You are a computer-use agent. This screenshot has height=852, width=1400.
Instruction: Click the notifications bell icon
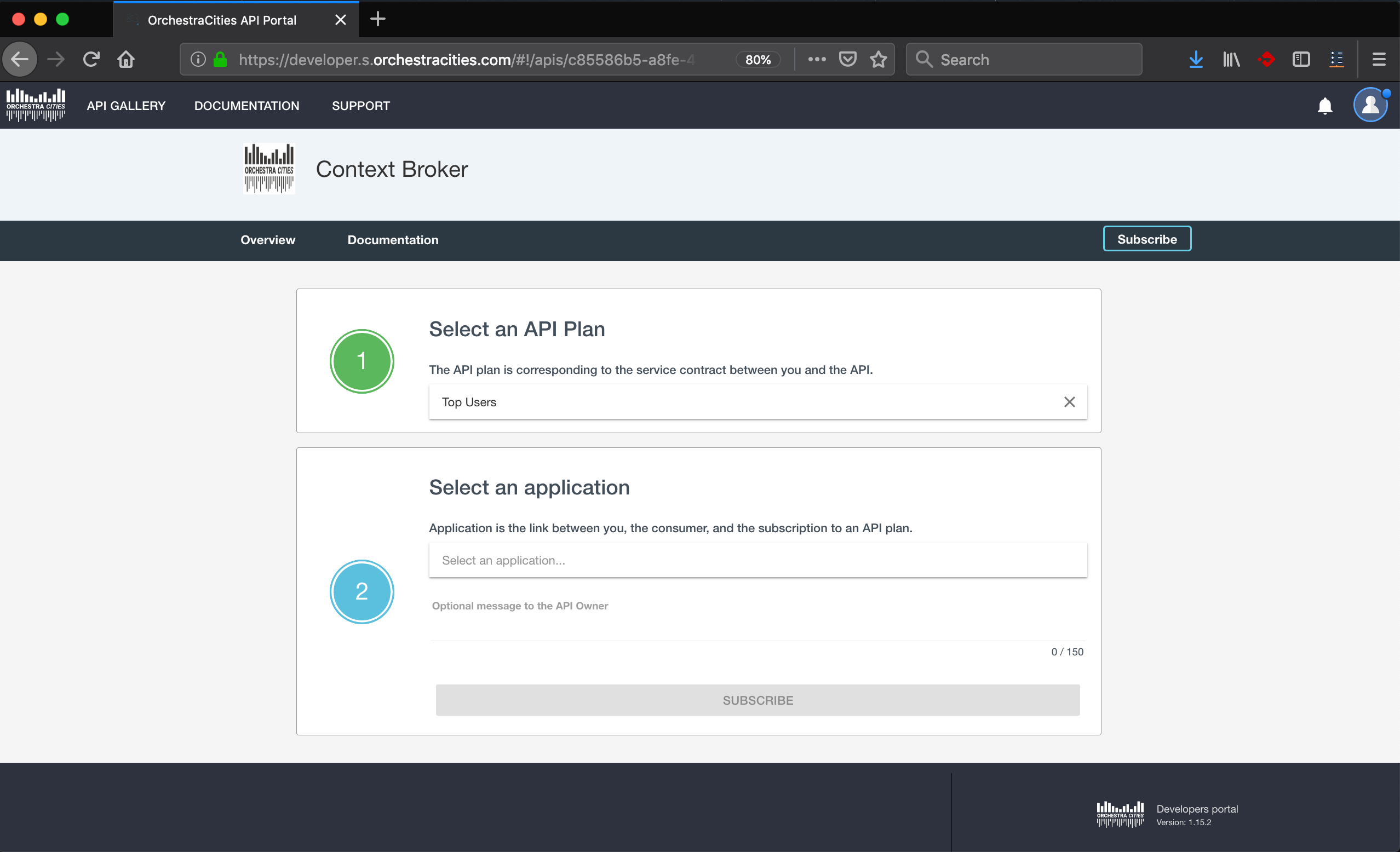[1324, 106]
